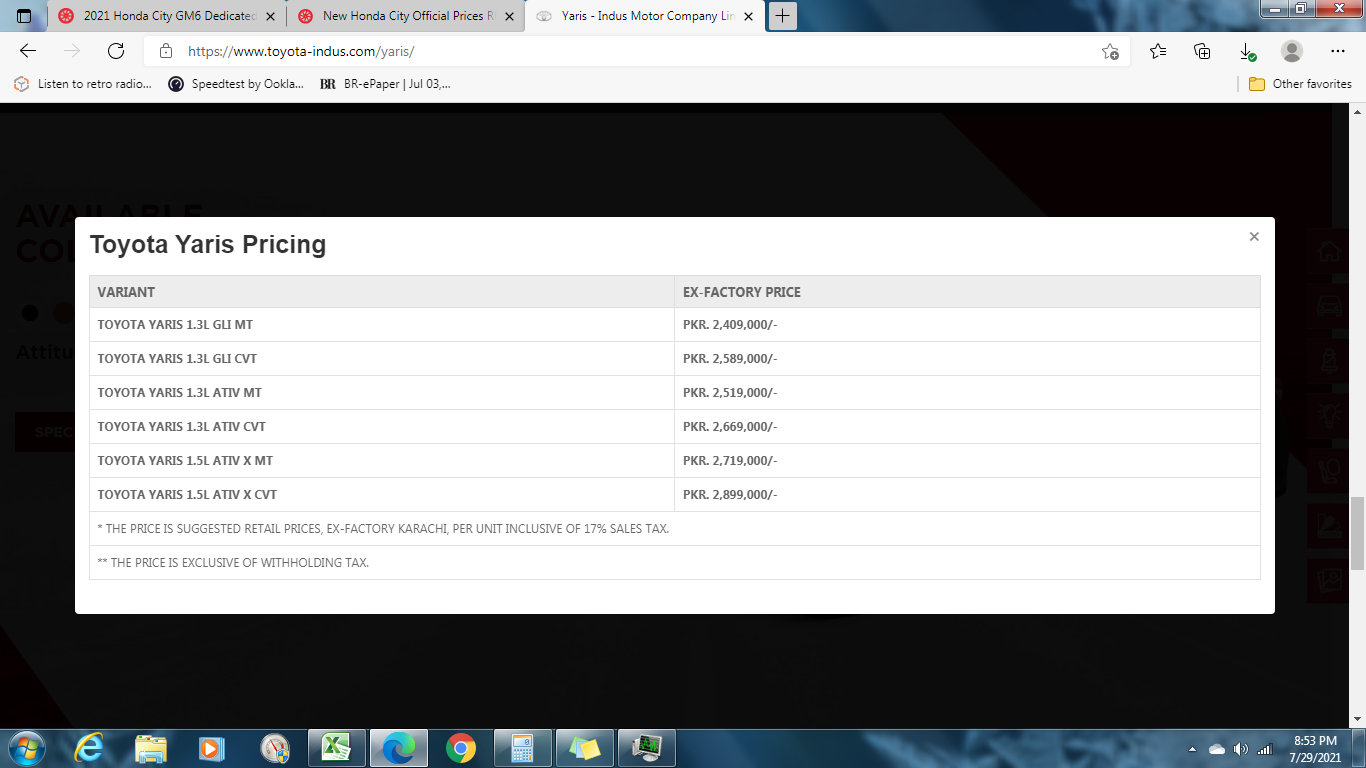Close the New Honda City Official Prices tab

click(x=509, y=16)
